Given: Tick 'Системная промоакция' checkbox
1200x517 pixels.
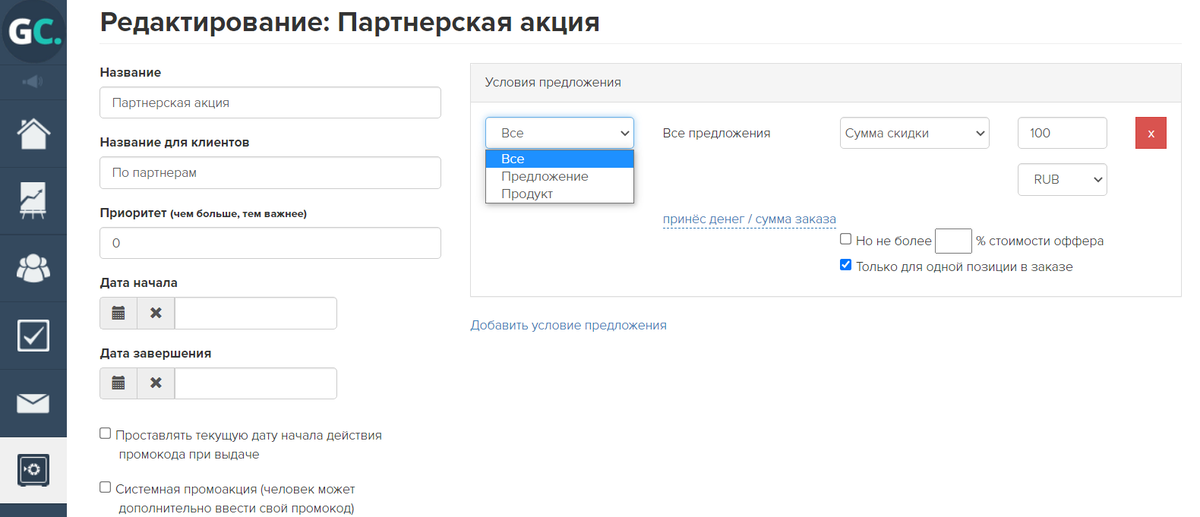Looking at the screenshot, I should 106,488.
